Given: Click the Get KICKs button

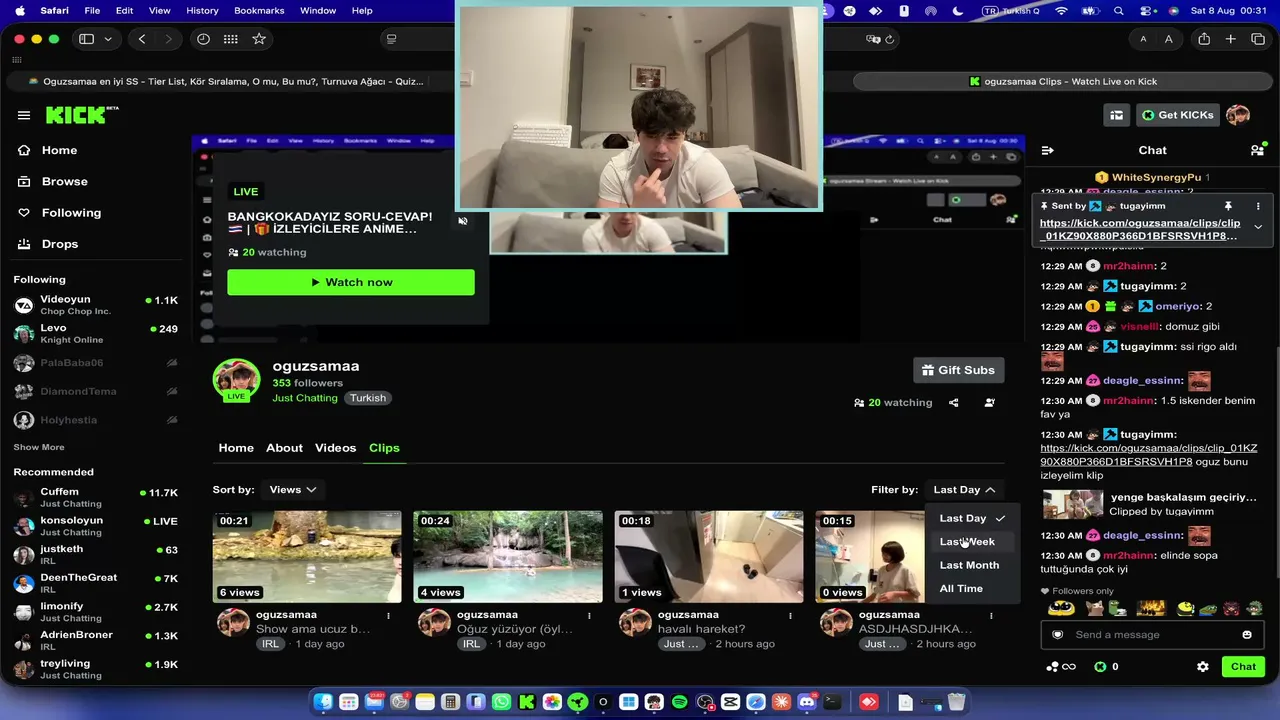Looking at the screenshot, I should pos(1177,115).
